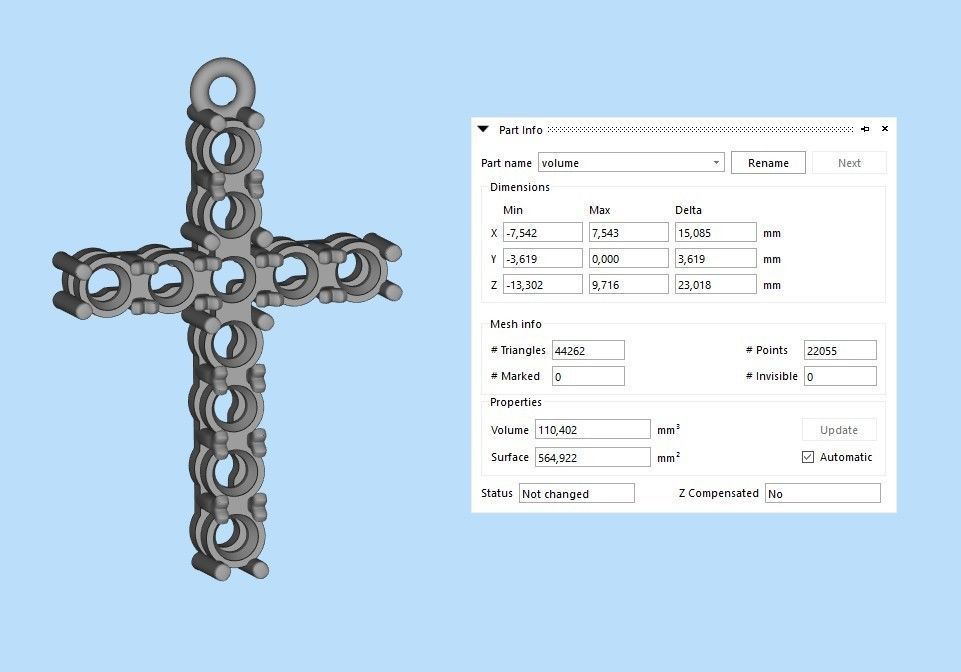Click the Max column header
This screenshot has height=672, width=961.
click(599, 210)
